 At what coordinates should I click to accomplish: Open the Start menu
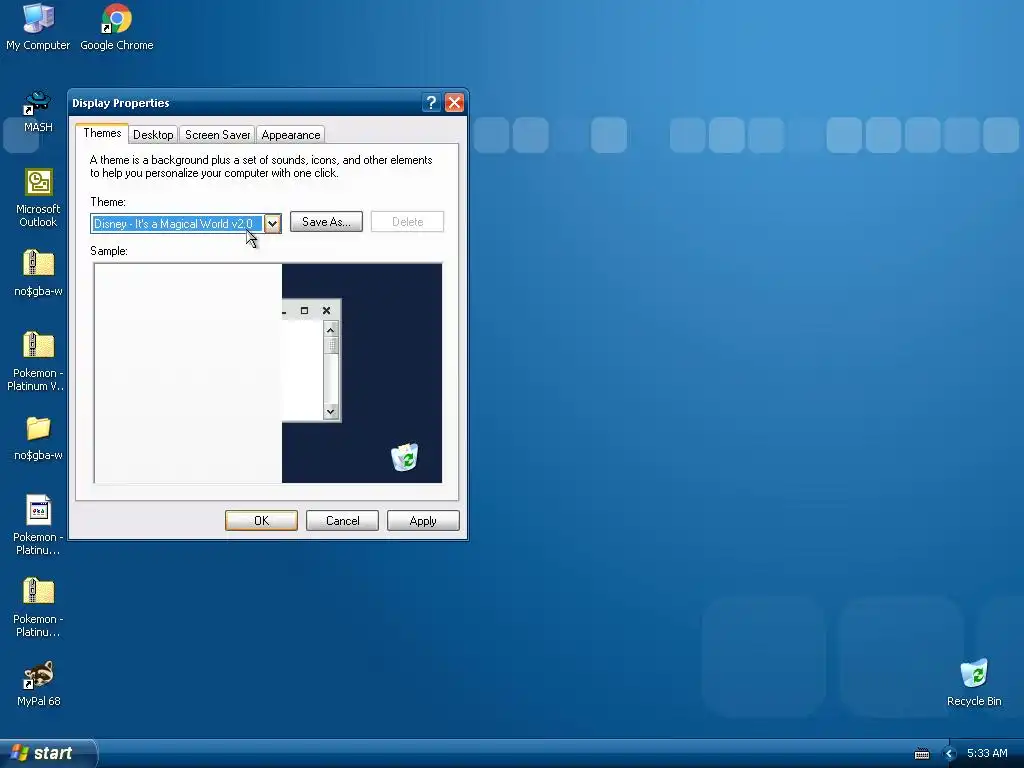[x=48, y=753]
